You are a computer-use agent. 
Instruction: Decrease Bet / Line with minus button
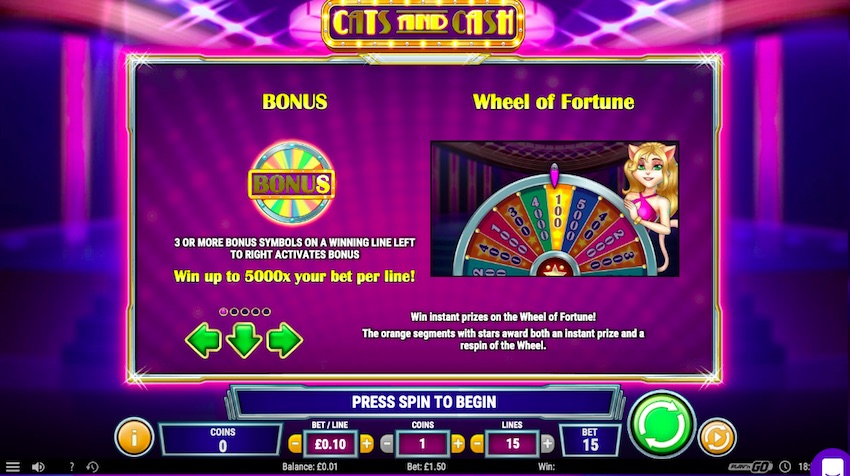click(x=295, y=444)
